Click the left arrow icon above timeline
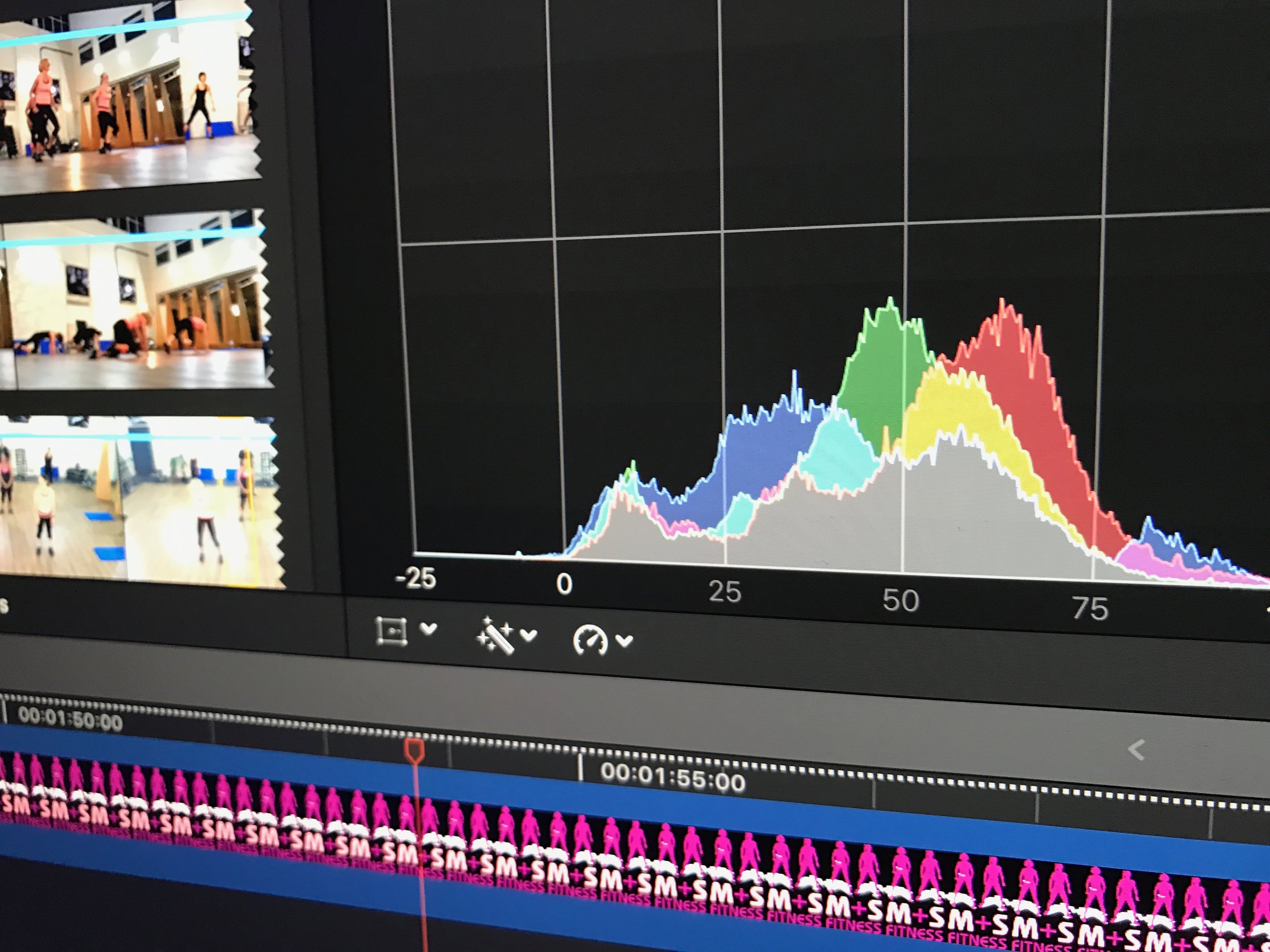1270x952 pixels. (x=1136, y=750)
